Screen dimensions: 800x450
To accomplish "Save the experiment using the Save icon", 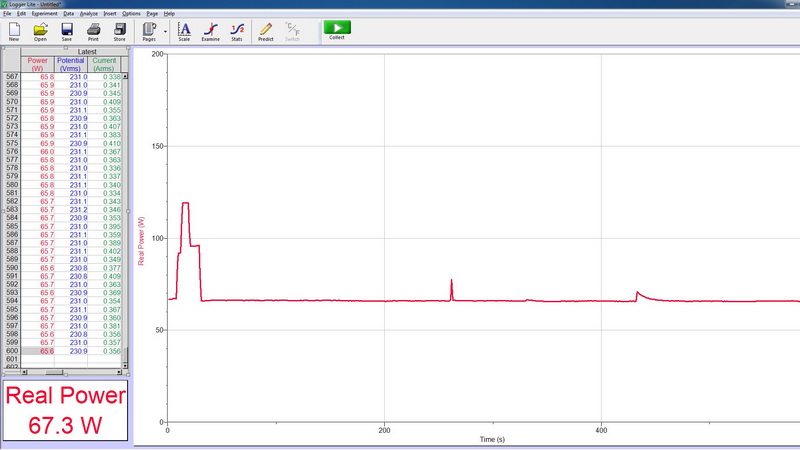I will tap(67, 31).
